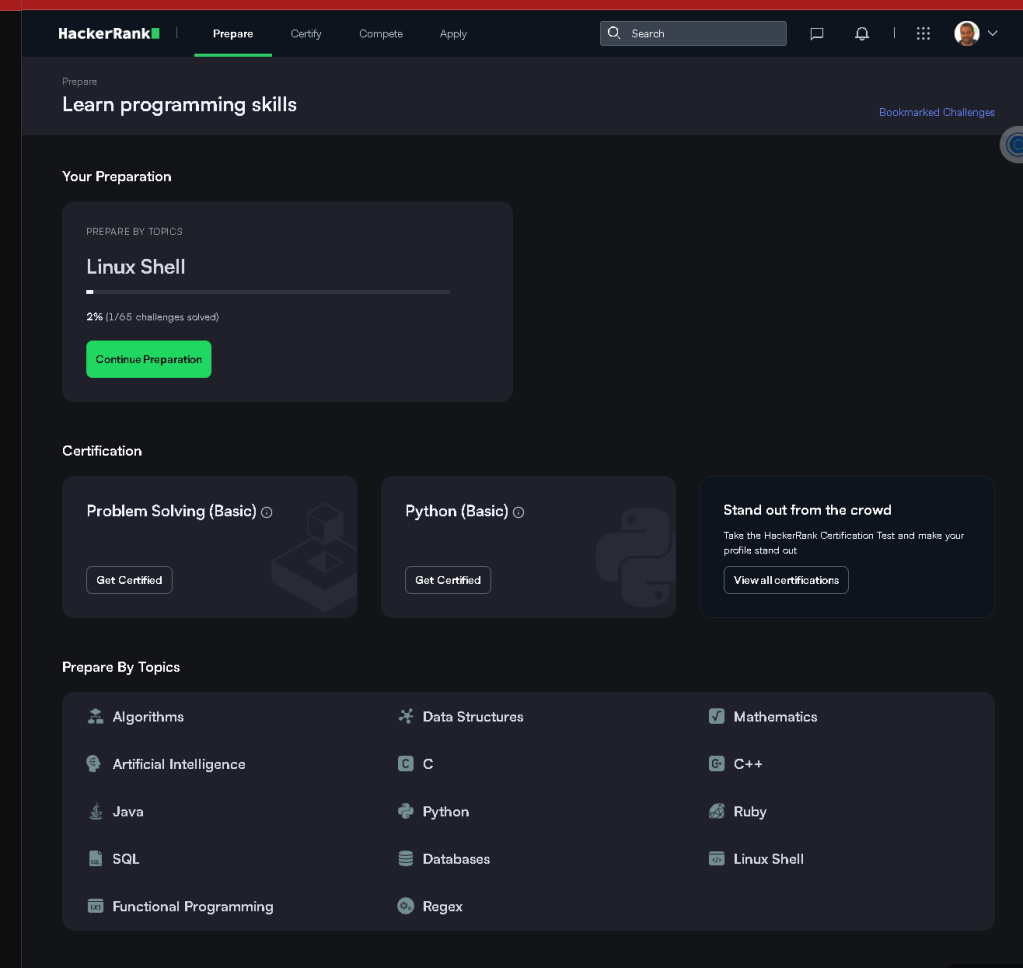Click the Algorithms topic icon
Image resolution: width=1023 pixels, height=968 pixels.
[x=95, y=716]
